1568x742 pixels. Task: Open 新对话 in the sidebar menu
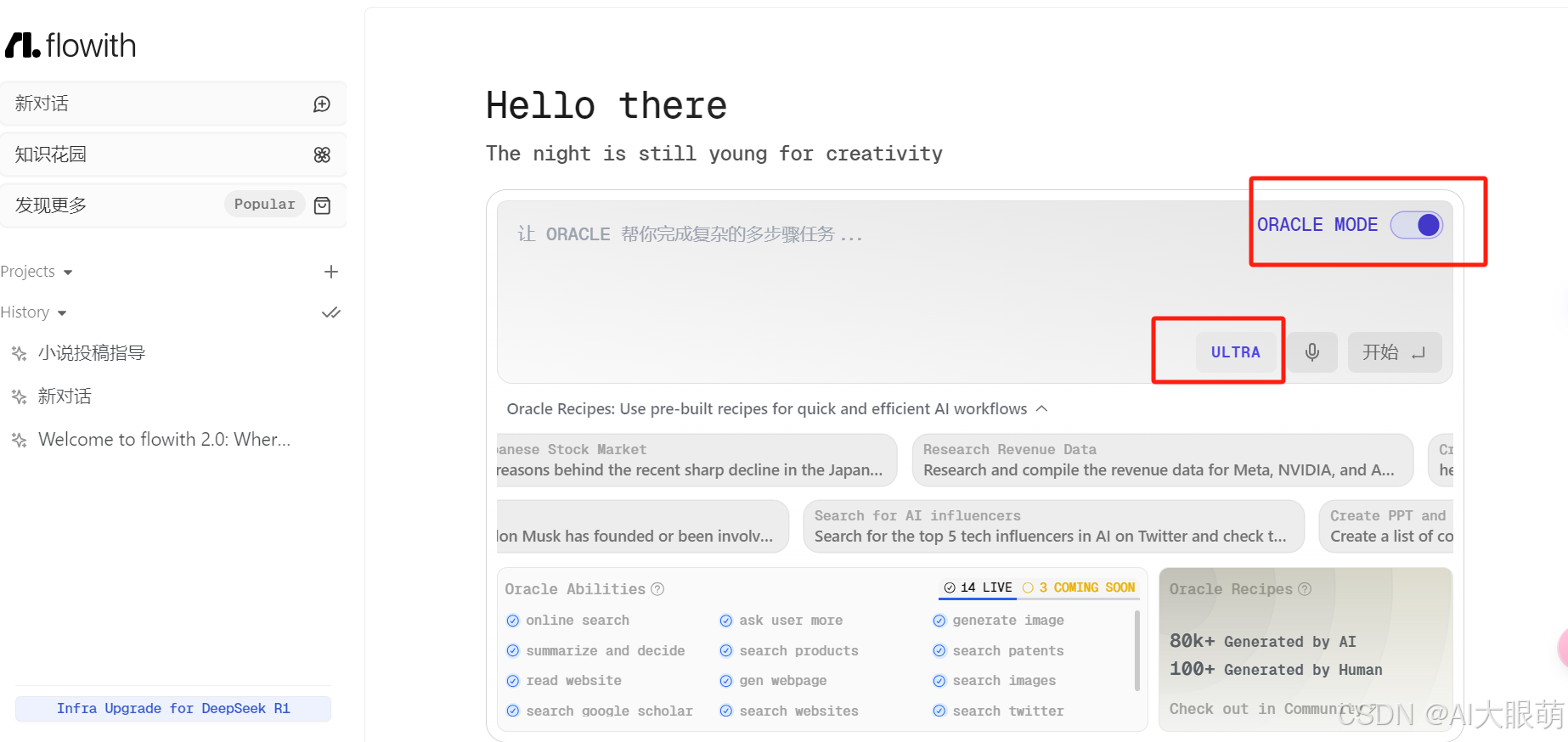[x=173, y=104]
